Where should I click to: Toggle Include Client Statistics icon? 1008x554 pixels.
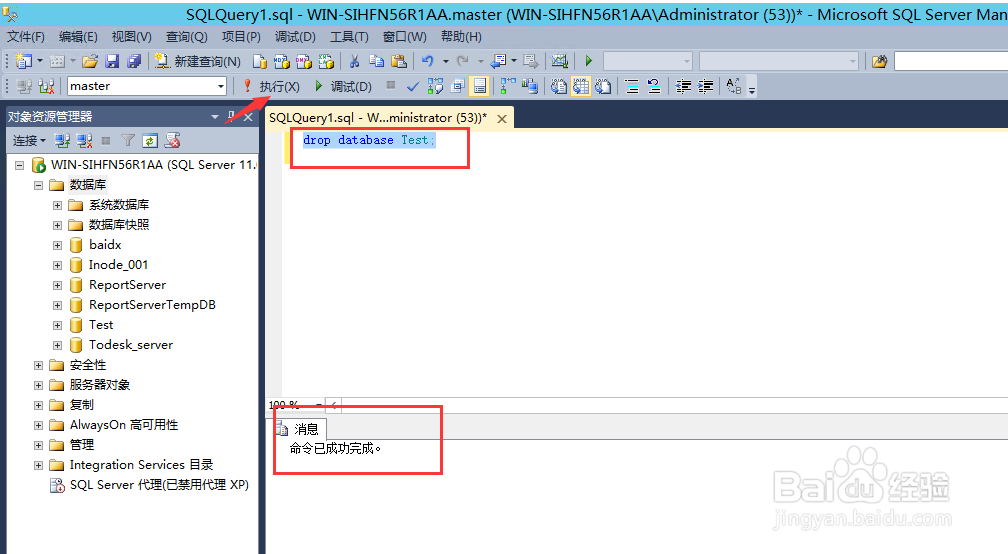tap(530, 86)
